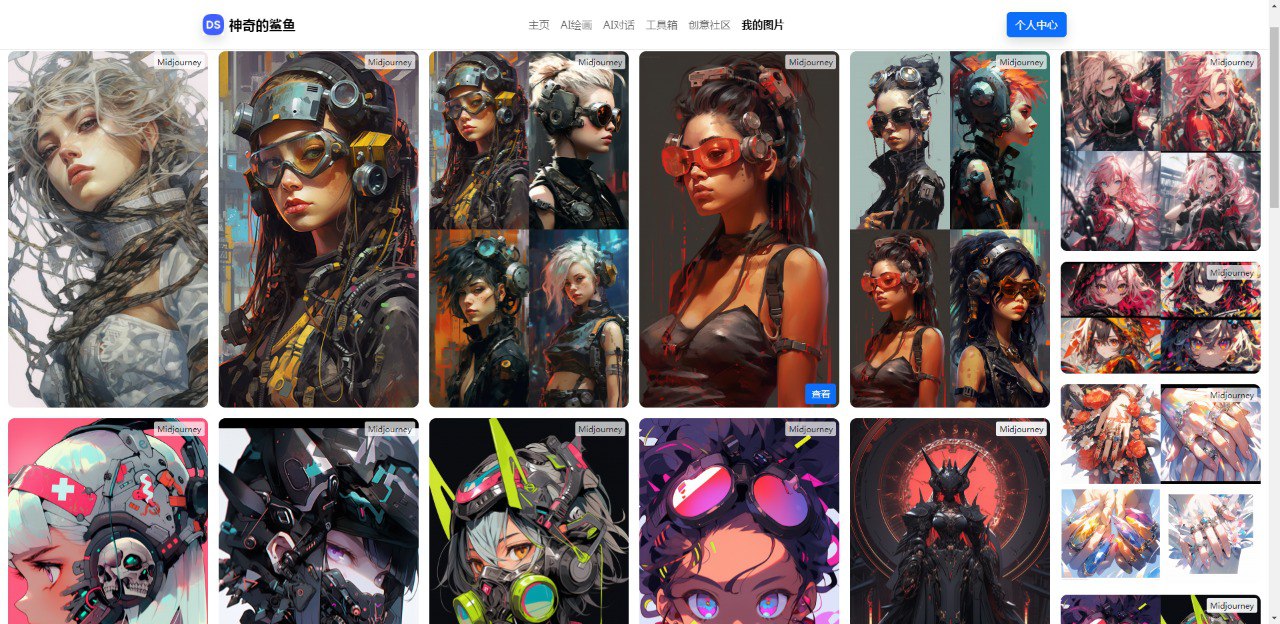Open the 主页 home page

tap(539, 25)
